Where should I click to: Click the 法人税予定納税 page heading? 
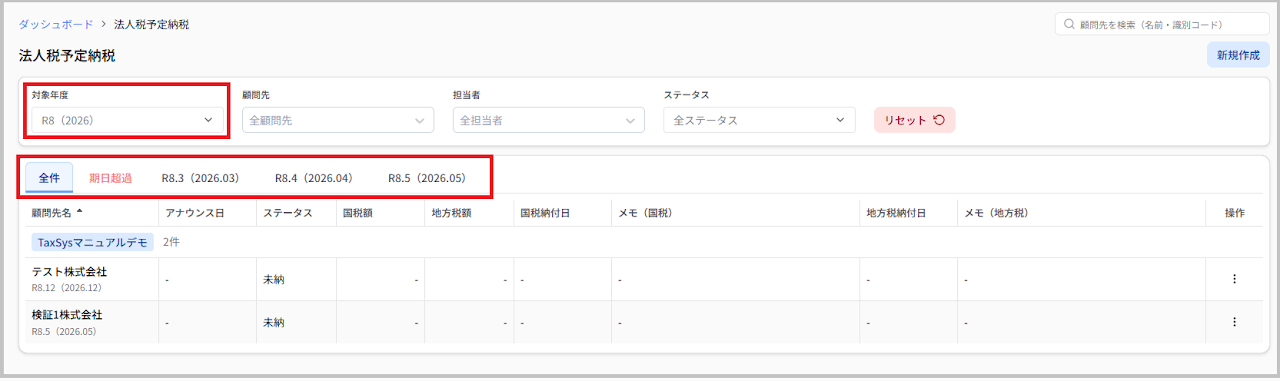click(x=66, y=55)
